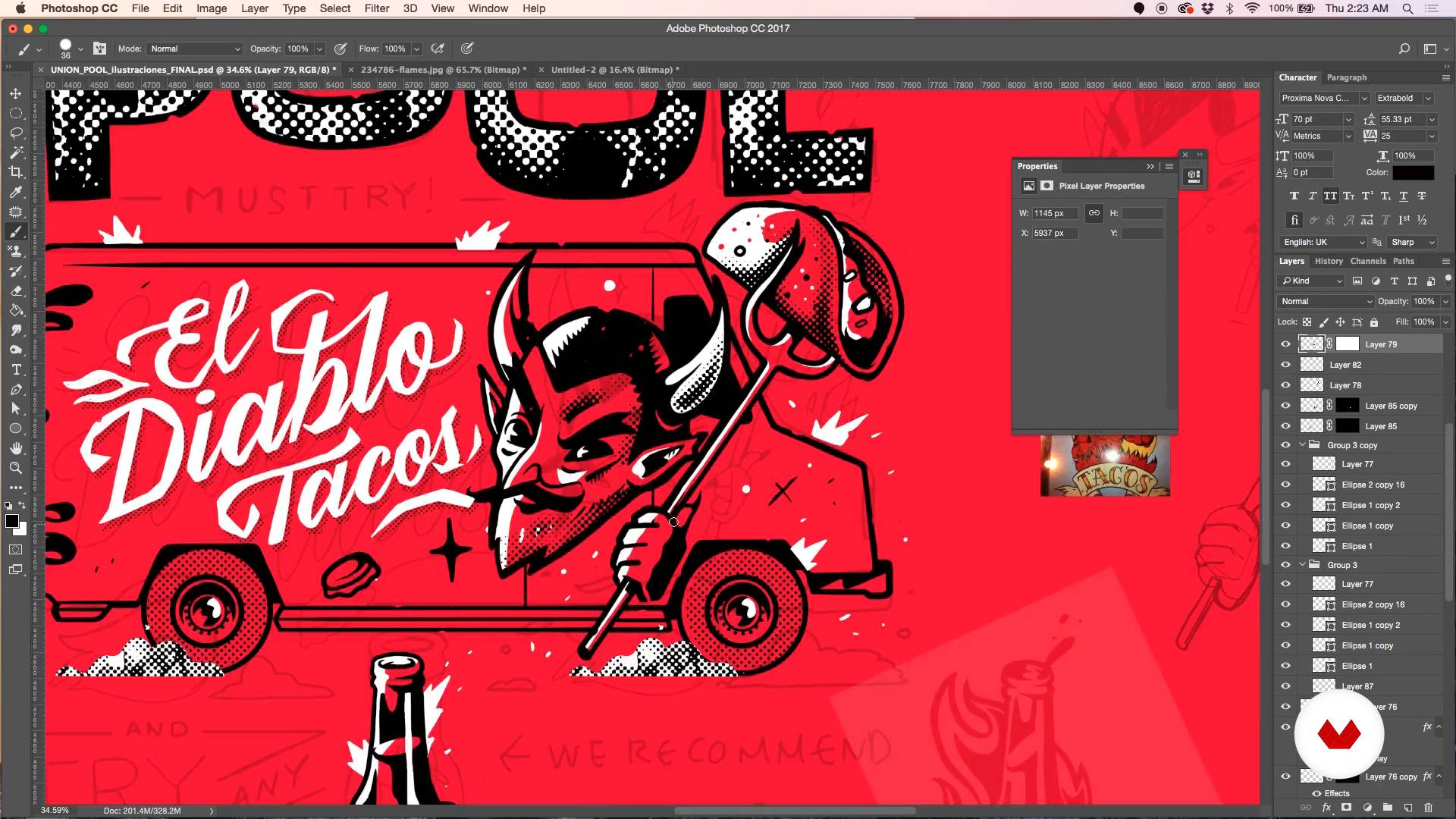Open the Layer menu
The image size is (1456, 819).
(x=255, y=8)
